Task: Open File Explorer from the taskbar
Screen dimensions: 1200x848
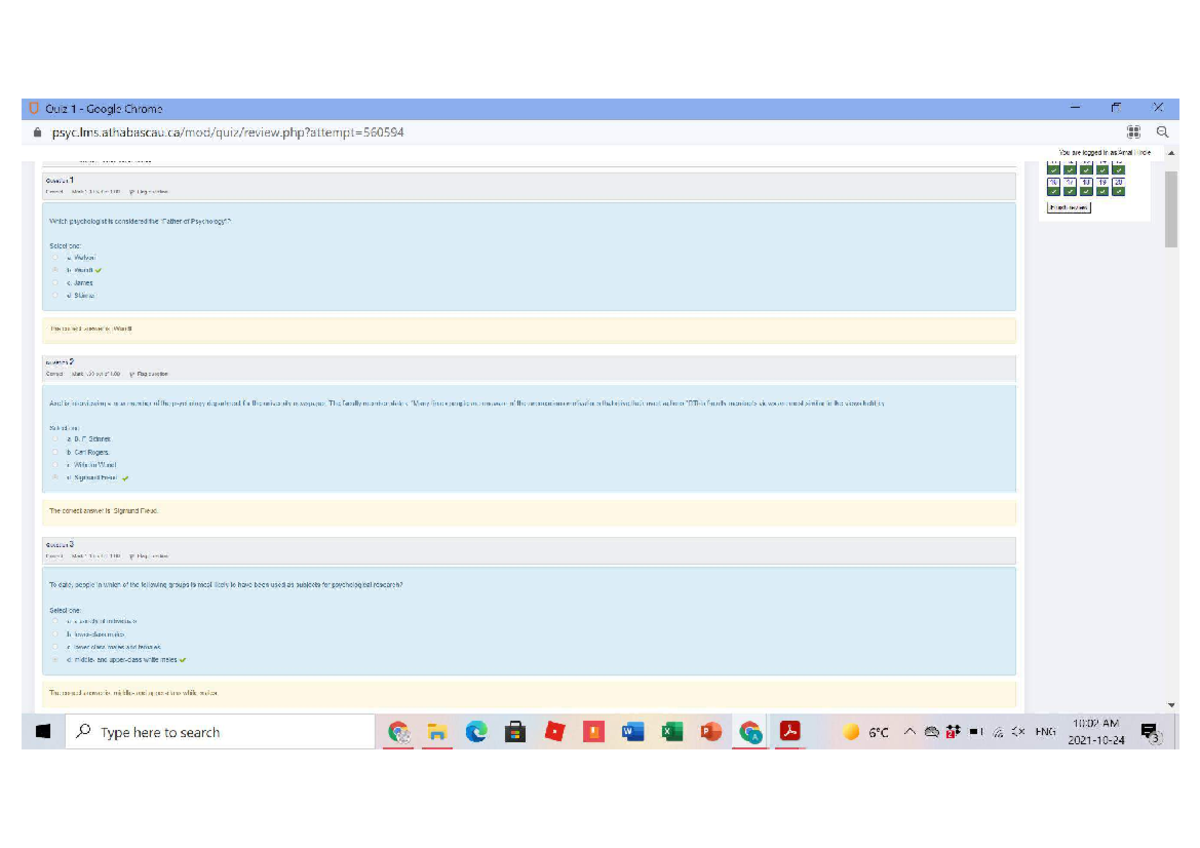Action: 437,732
